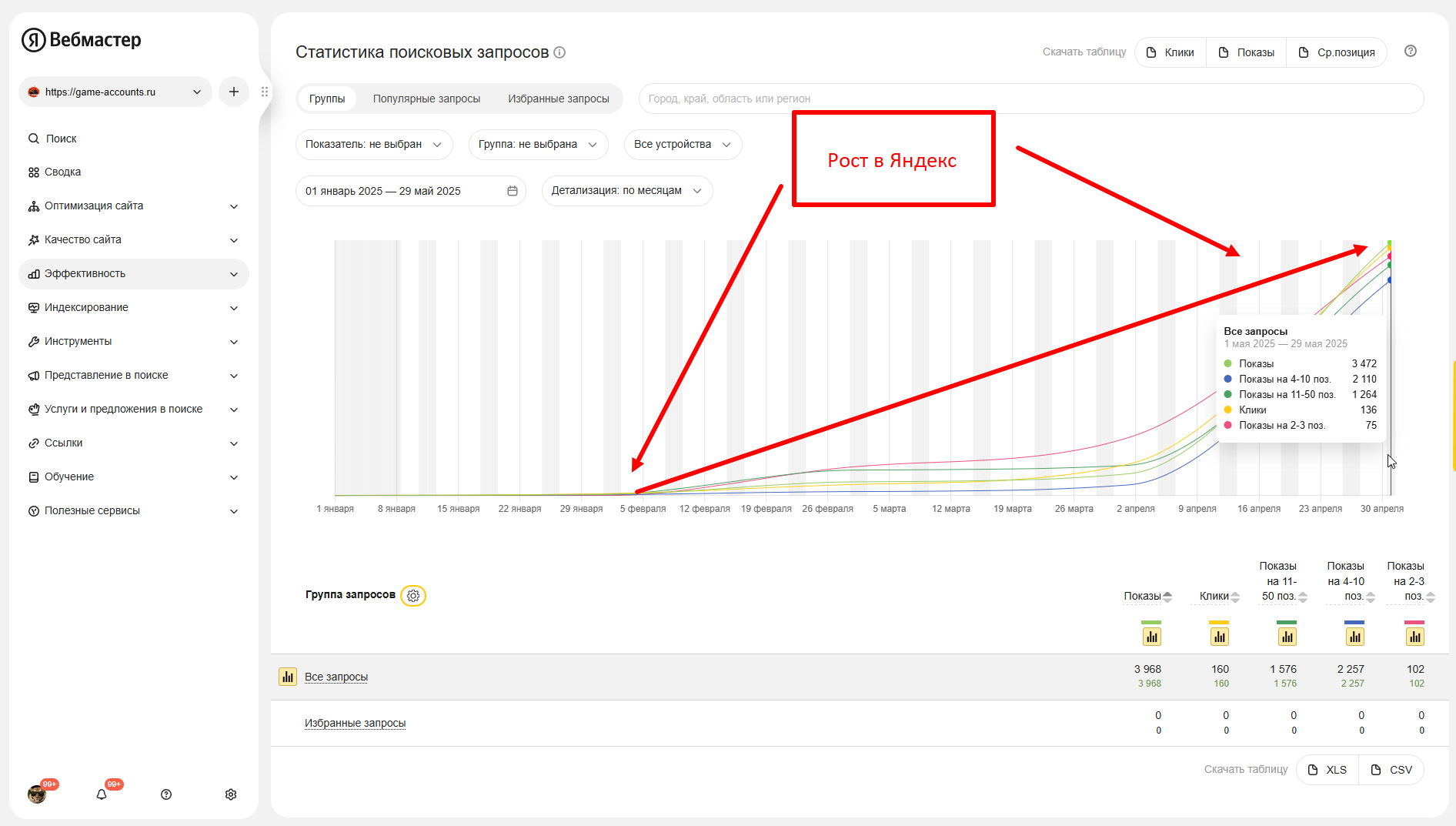Expand Индексирование chevron
The image size is (1456, 826).
click(234, 308)
